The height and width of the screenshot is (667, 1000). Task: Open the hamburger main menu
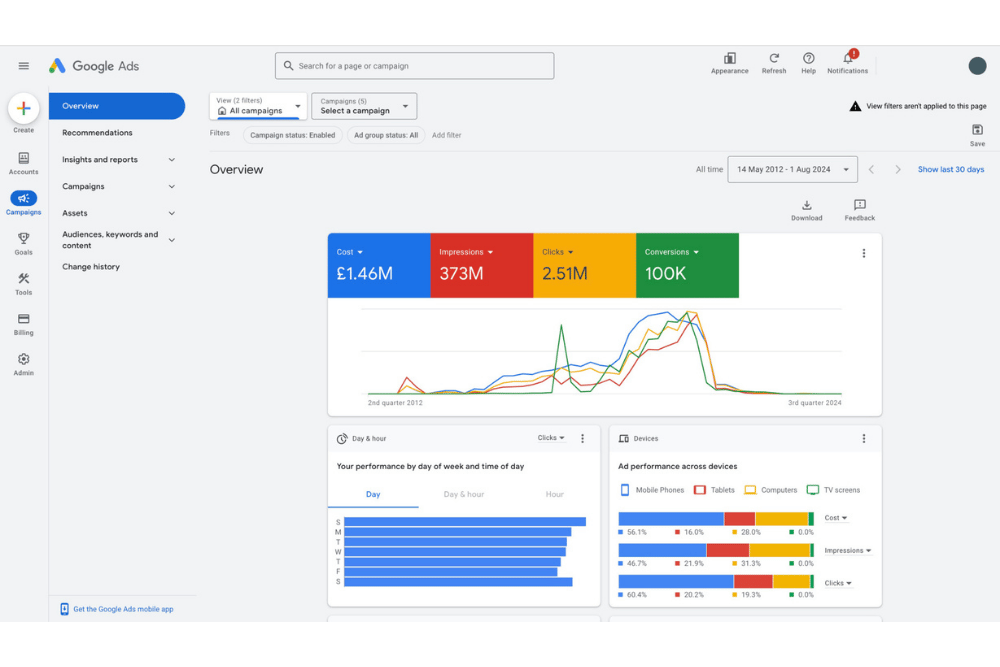24,66
